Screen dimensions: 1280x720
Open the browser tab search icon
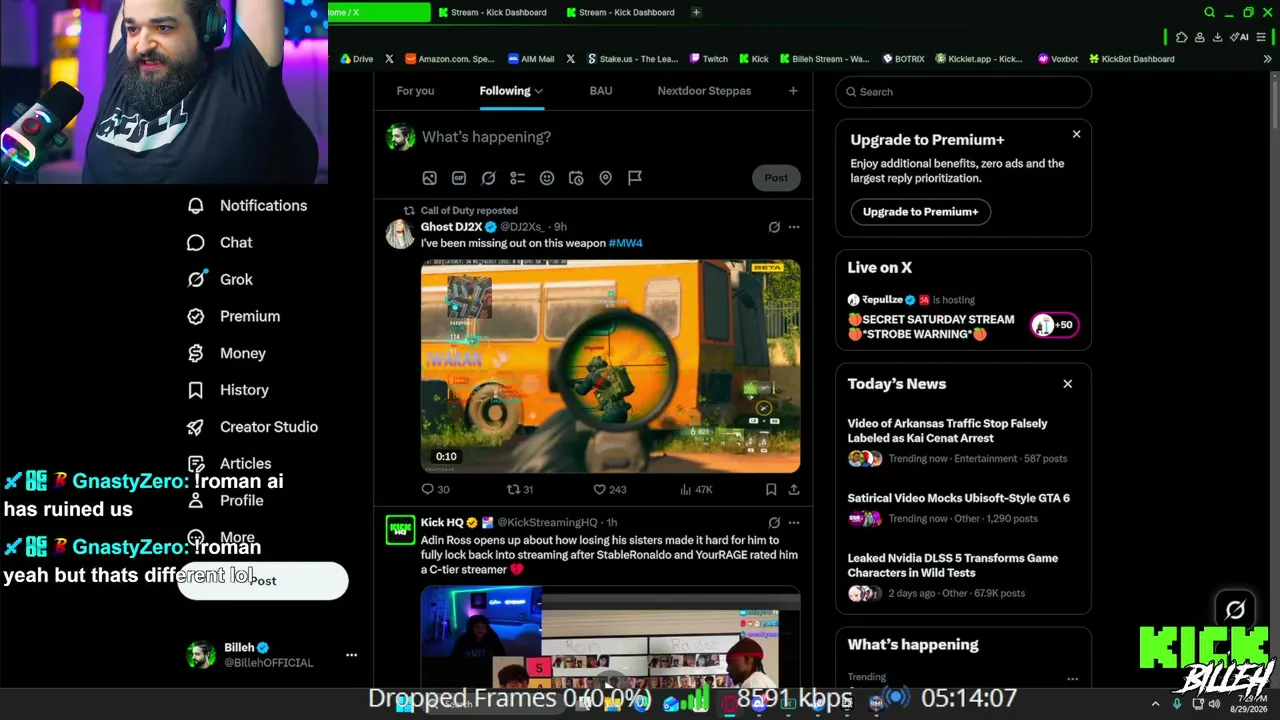[x=1209, y=12]
